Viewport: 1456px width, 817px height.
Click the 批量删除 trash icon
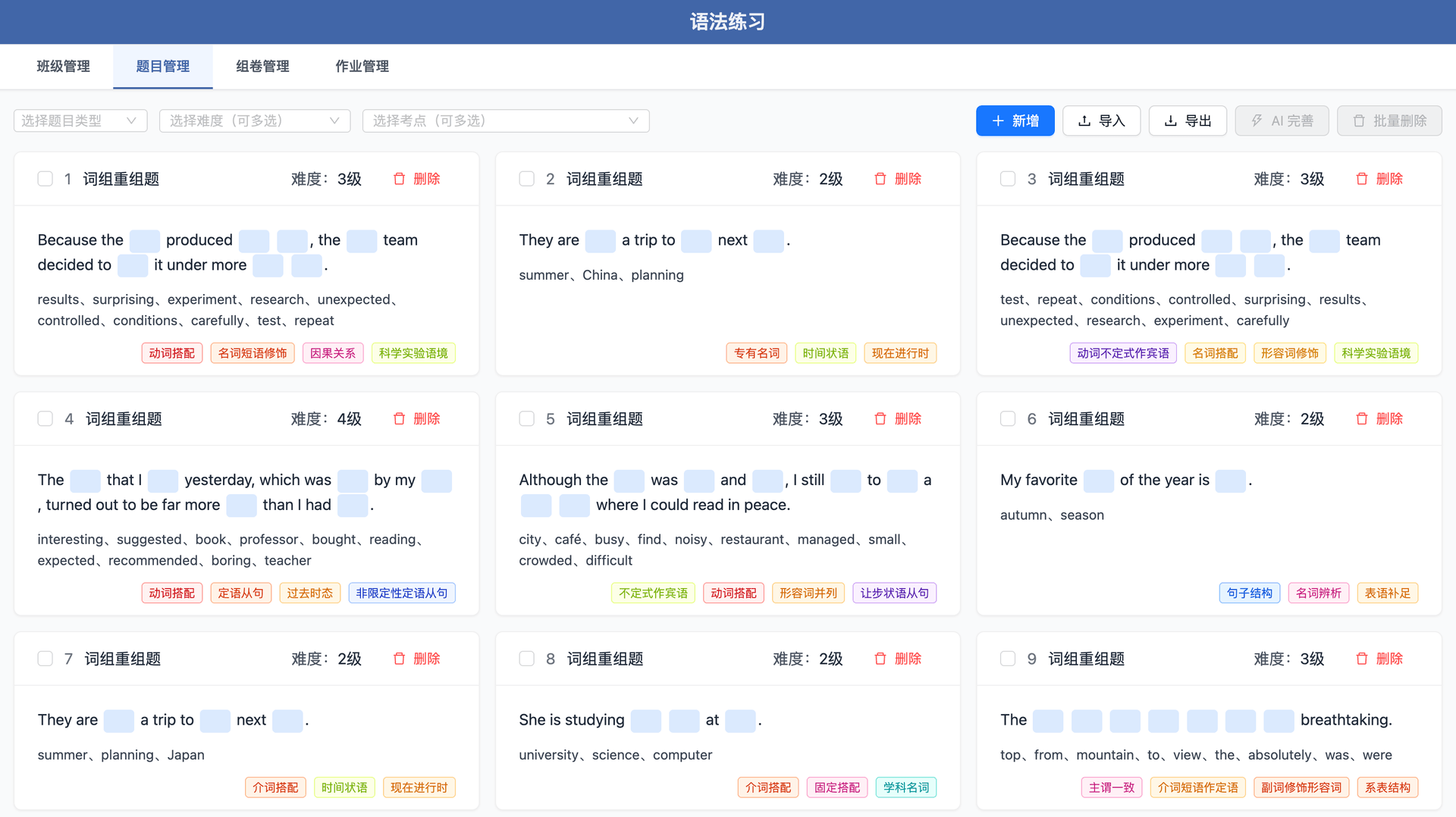[1357, 121]
